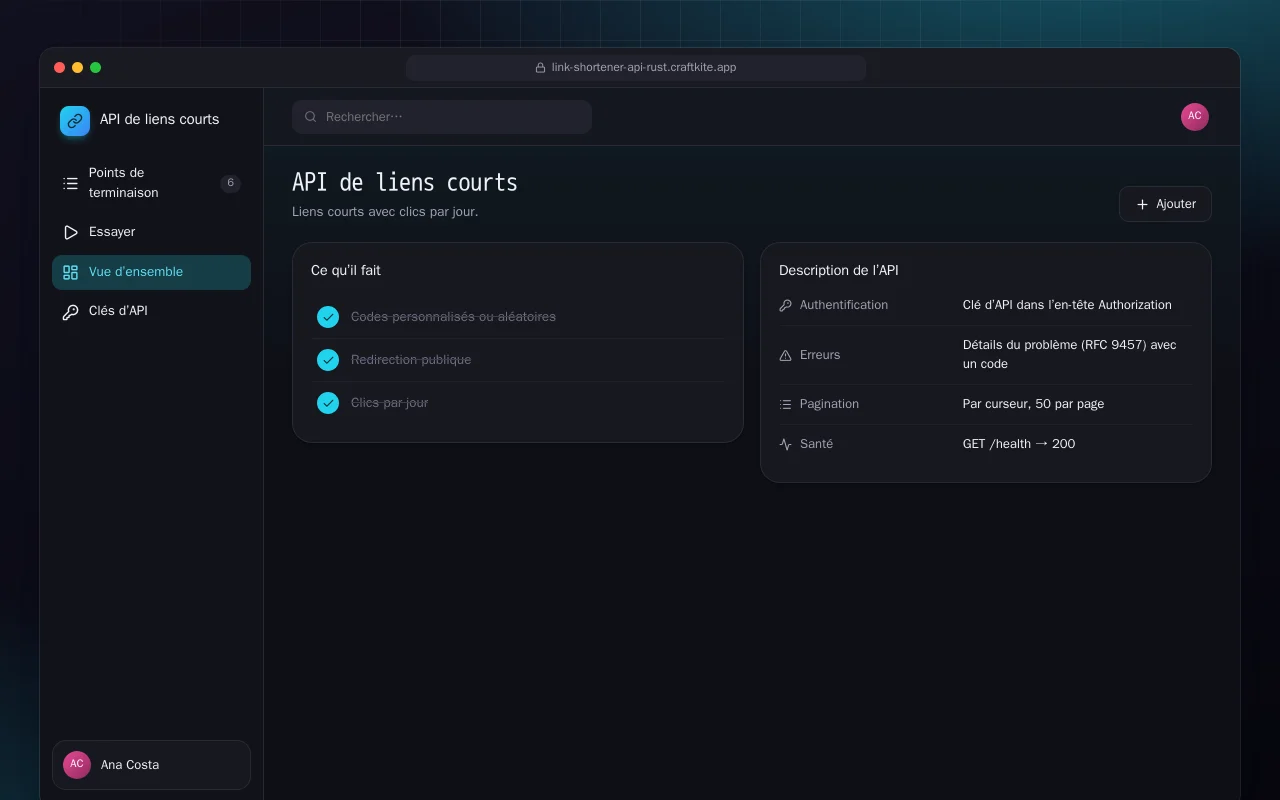Go to the Essayer section
The width and height of the screenshot is (1280, 800).
point(151,232)
